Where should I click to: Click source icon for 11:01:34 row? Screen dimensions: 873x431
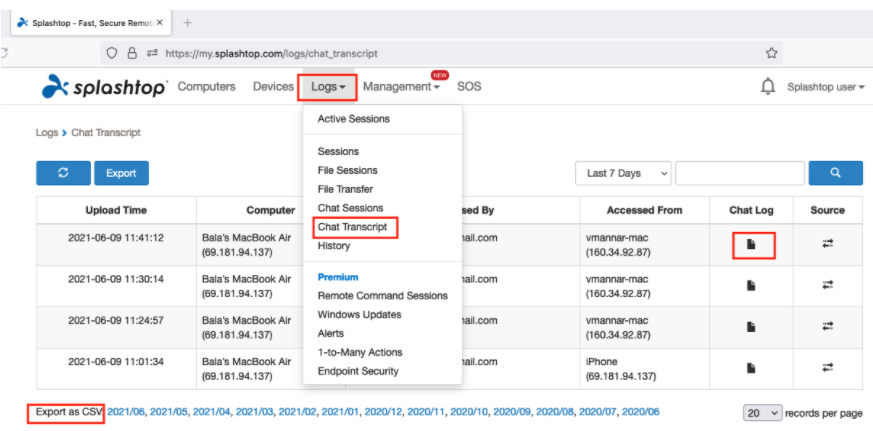click(827, 368)
